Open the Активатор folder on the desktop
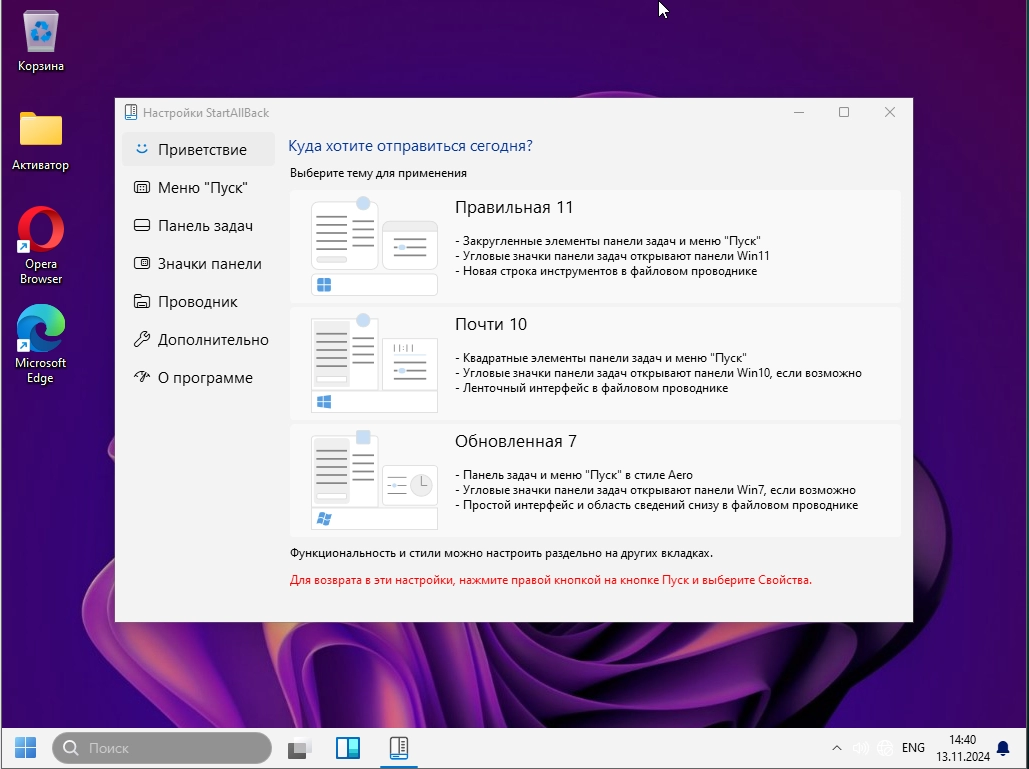Screen dimensions: 1029x769 [x=41, y=137]
